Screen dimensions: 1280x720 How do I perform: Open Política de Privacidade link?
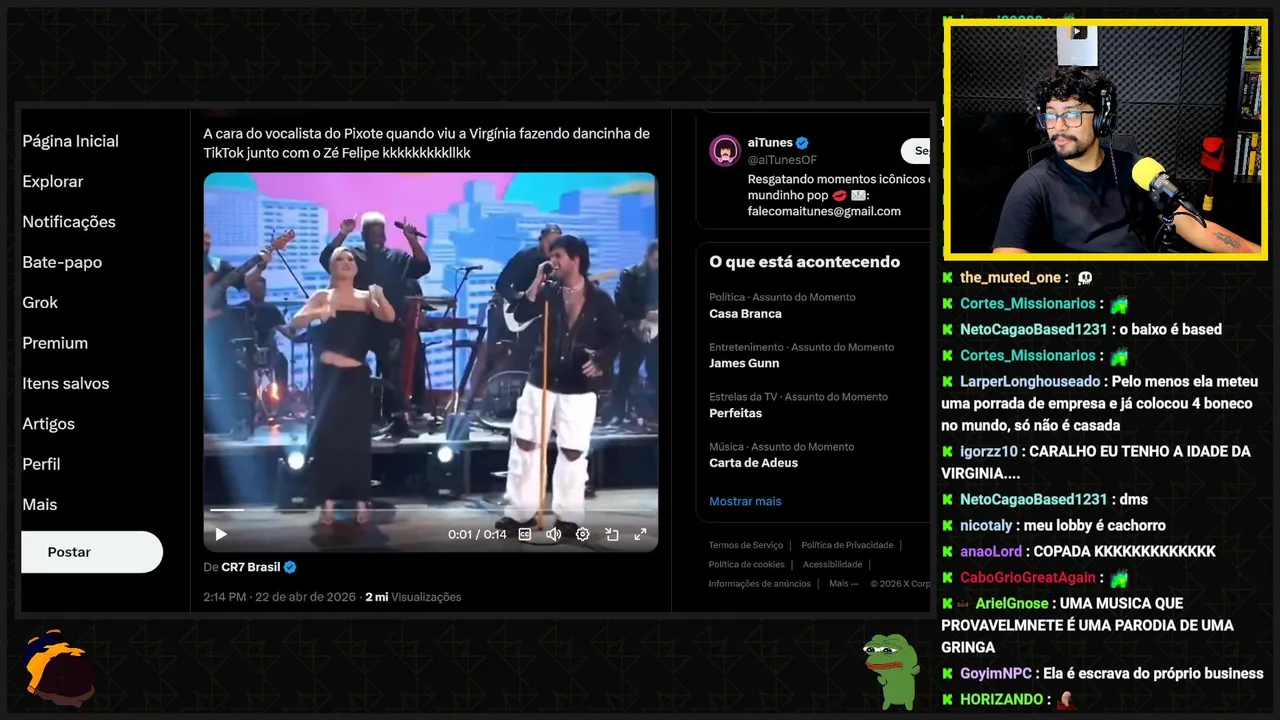(x=847, y=545)
